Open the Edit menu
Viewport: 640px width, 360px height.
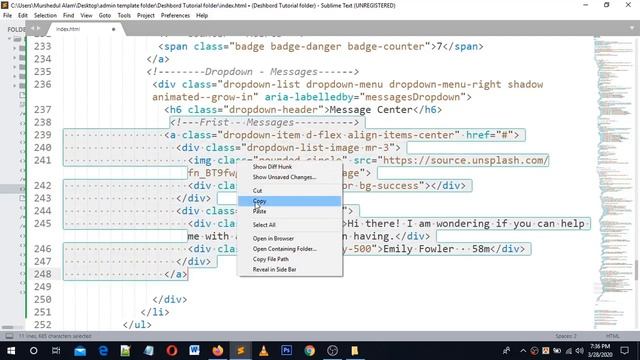tap(23, 16)
